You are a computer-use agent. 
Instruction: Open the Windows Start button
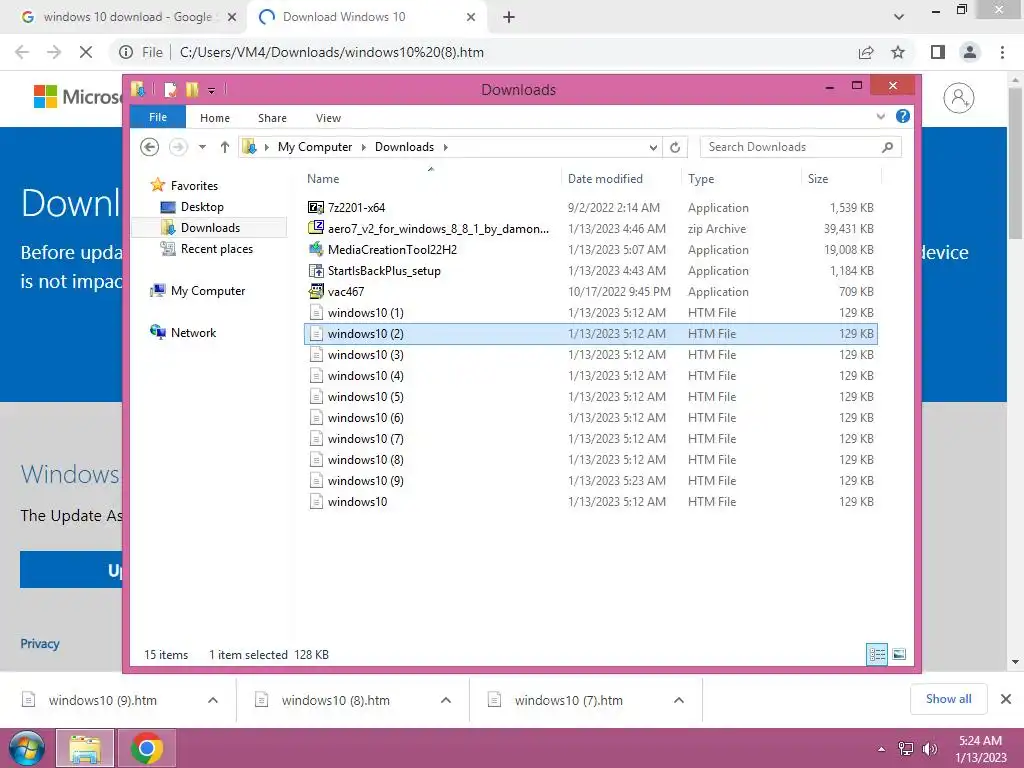point(26,748)
